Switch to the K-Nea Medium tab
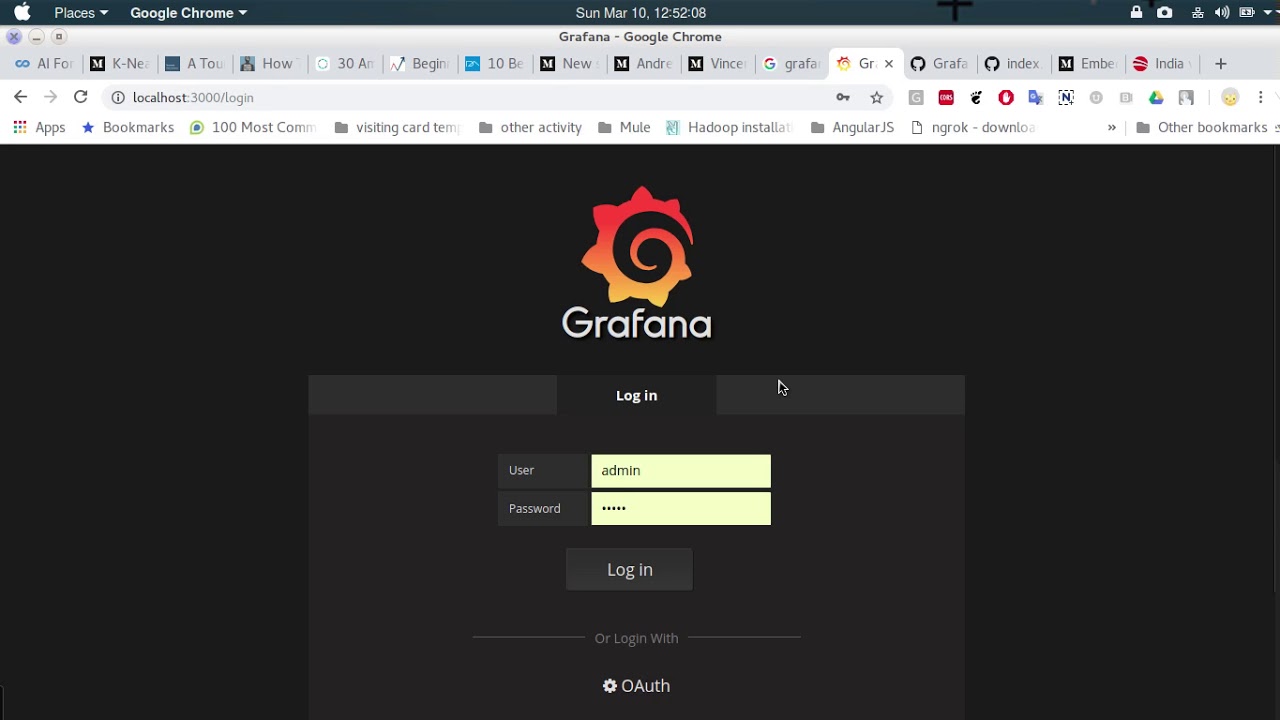This screenshot has height=720, width=1280. point(119,63)
